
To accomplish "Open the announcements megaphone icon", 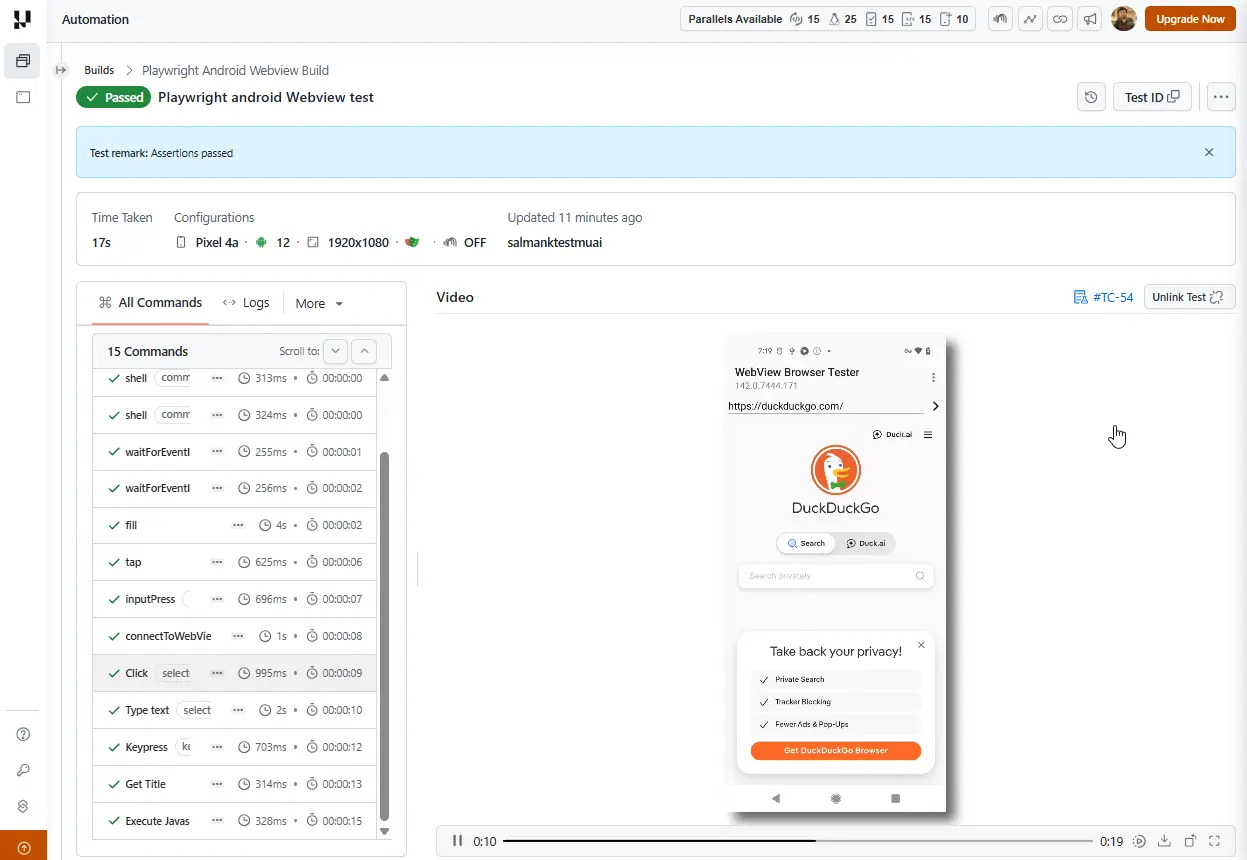I will tap(1090, 19).
